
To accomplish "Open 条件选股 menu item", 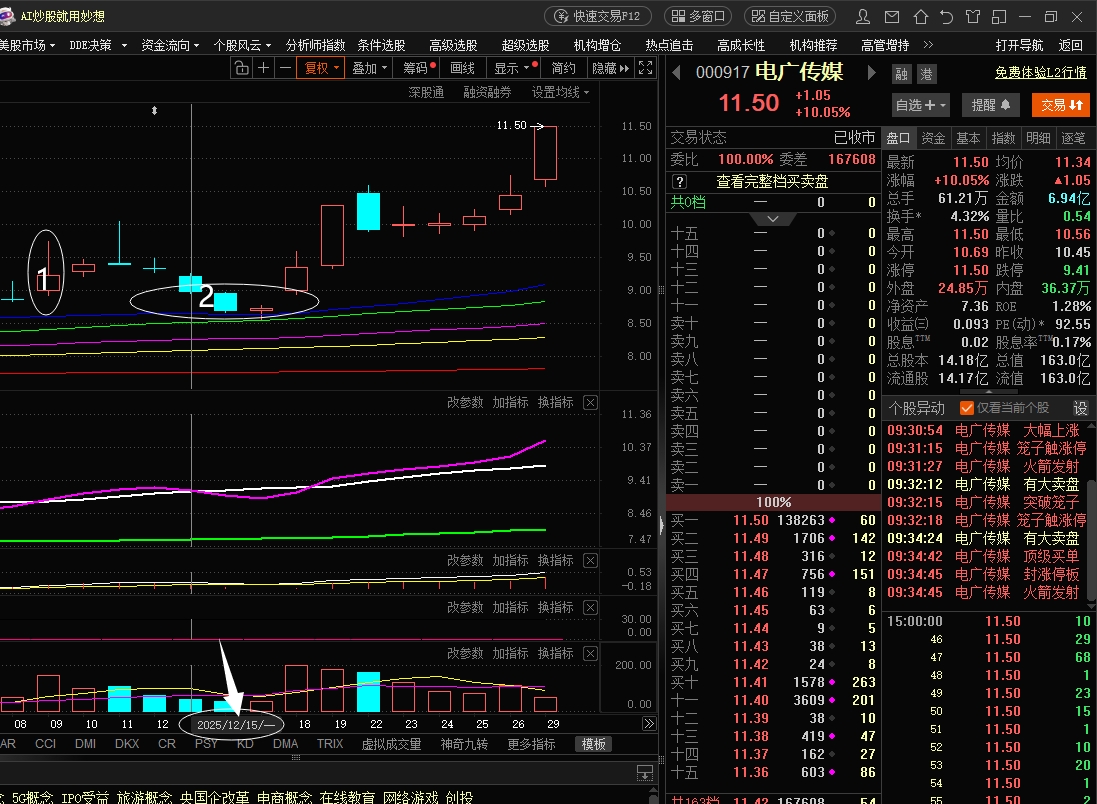I will (381, 45).
